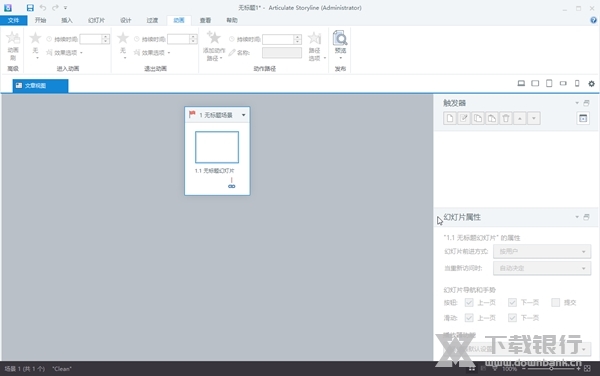Click exit animation duration field
The image size is (600, 376).
coord(178,39)
